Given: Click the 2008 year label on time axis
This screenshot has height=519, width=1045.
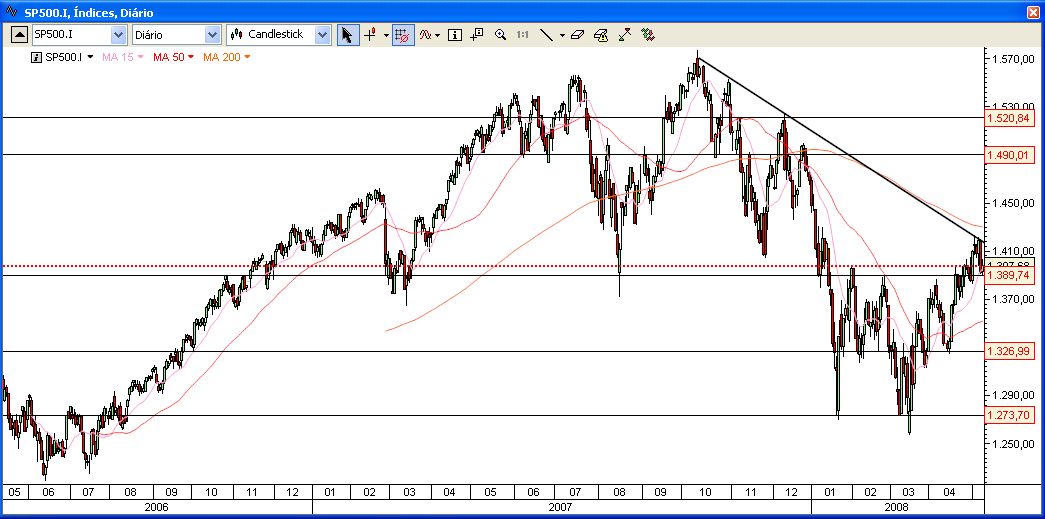Looking at the screenshot, I should [896, 507].
